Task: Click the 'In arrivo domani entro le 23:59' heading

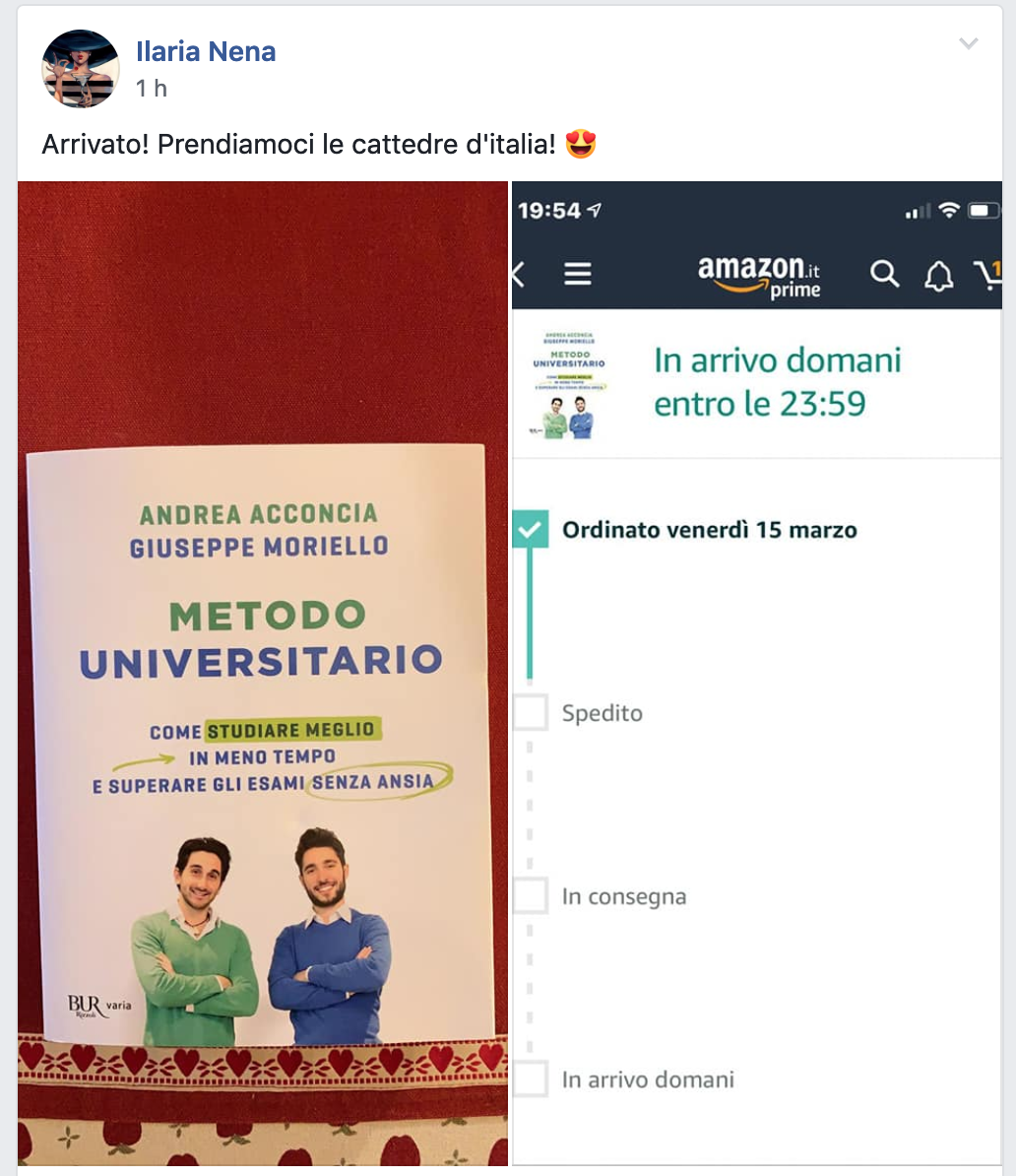Action: coord(778,382)
